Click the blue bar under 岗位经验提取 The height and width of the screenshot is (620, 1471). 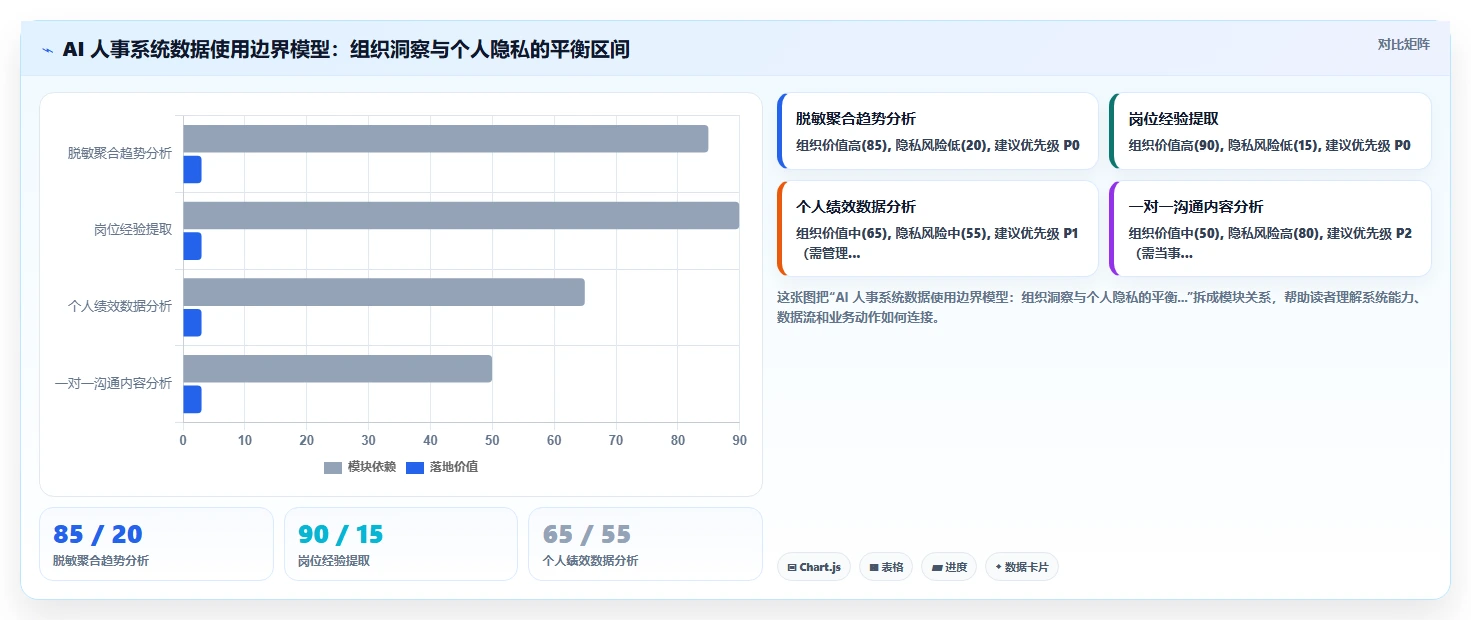tap(192, 246)
